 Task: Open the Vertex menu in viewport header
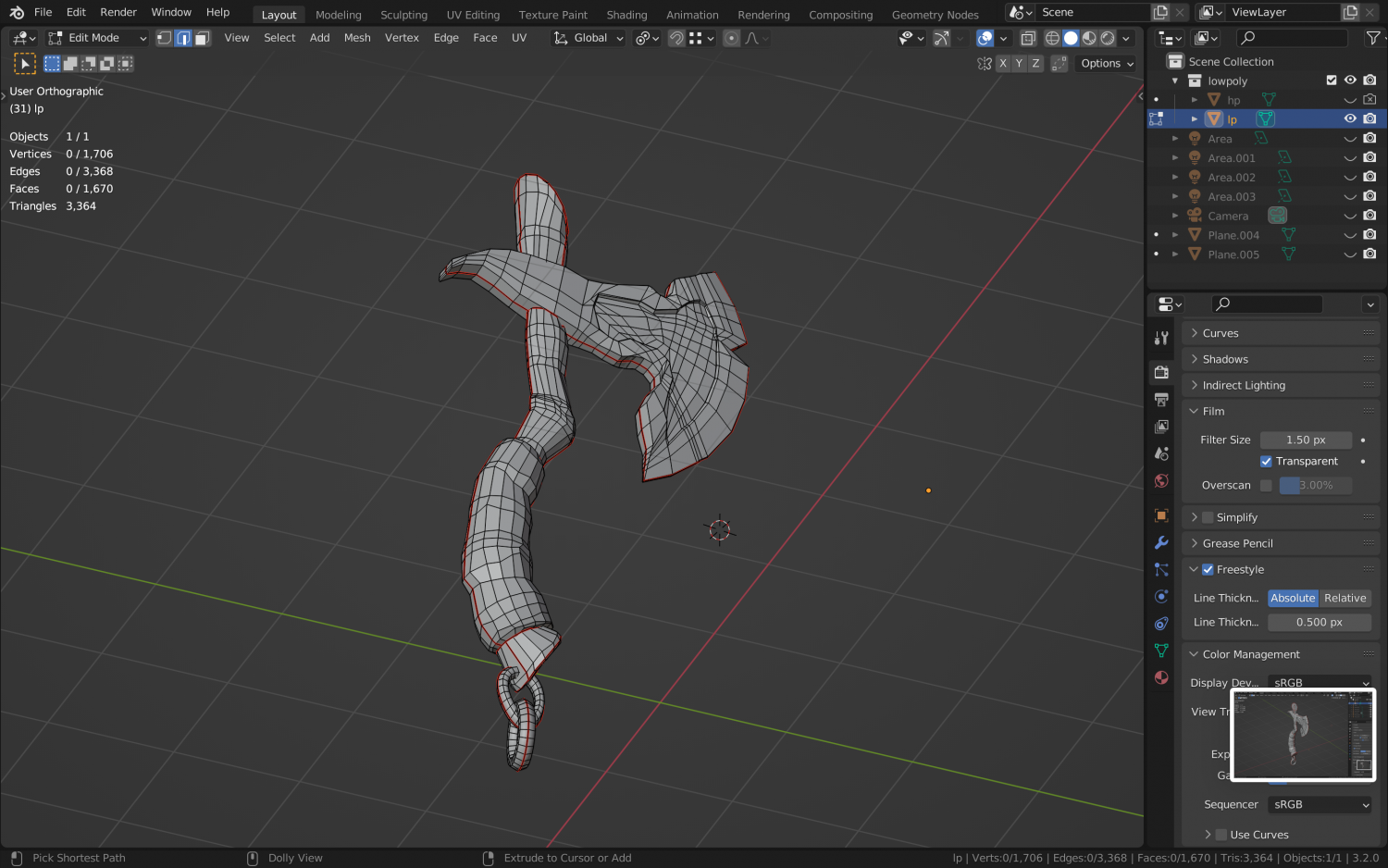point(402,38)
